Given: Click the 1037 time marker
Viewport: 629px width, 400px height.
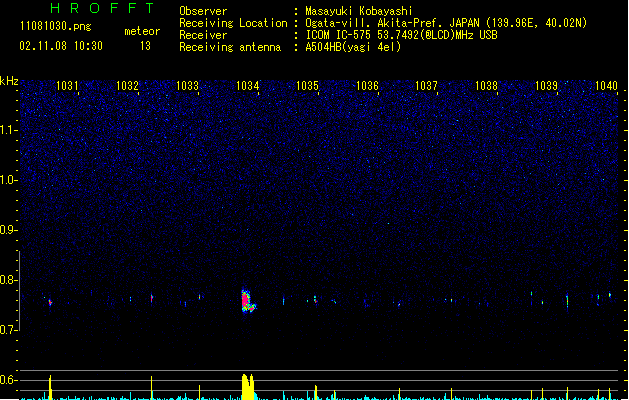Looking at the screenshot, I should pyautogui.click(x=426, y=85).
